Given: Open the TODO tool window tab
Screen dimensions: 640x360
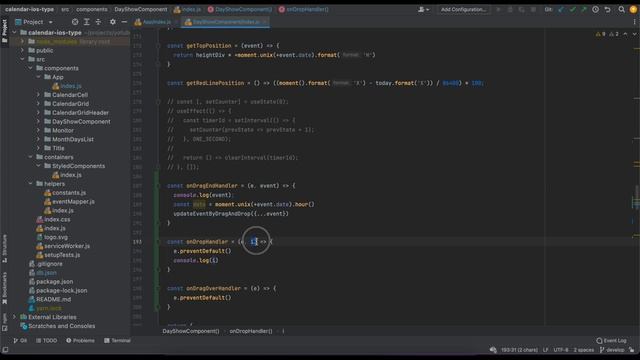Looking at the screenshot, I should pos(47,340).
